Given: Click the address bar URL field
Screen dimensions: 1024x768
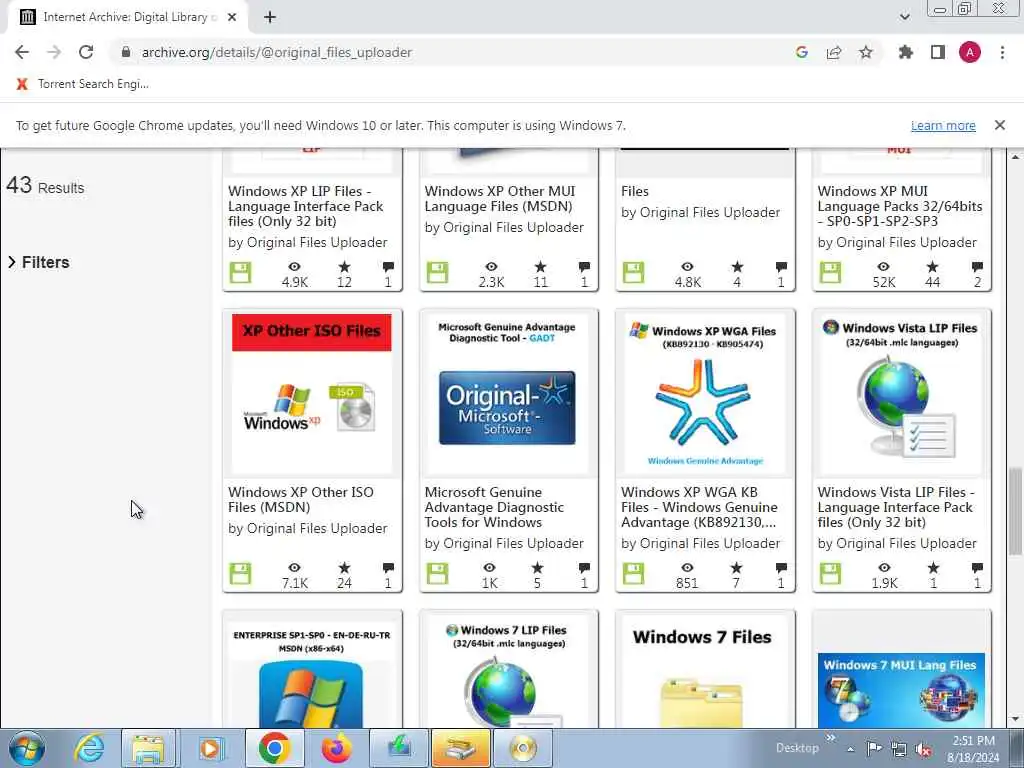Looking at the screenshot, I should point(276,52).
